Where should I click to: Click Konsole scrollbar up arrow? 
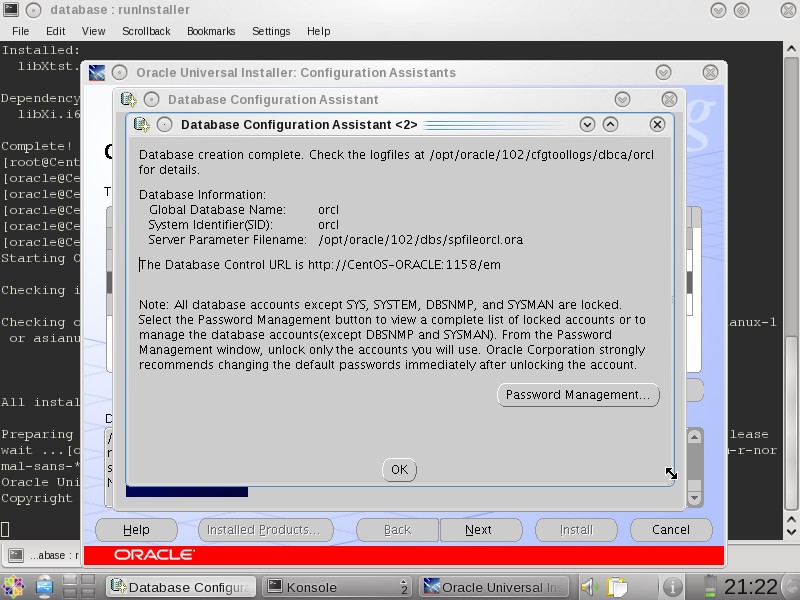[791, 49]
